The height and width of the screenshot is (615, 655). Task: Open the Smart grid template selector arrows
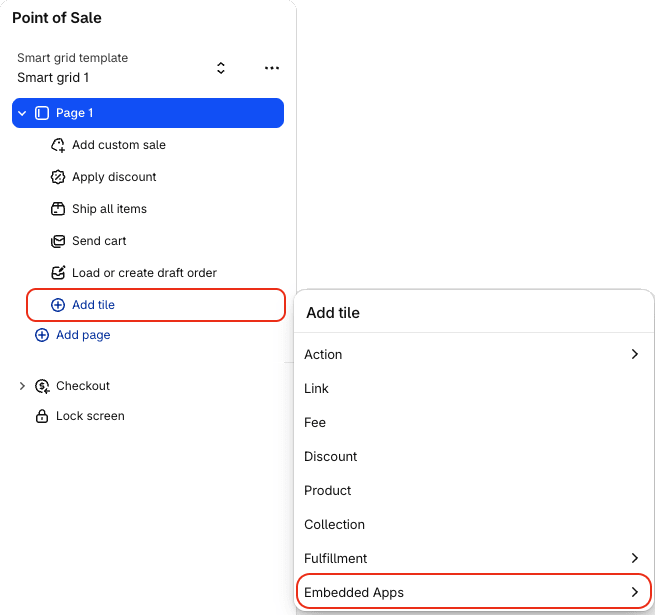click(x=221, y=68)
